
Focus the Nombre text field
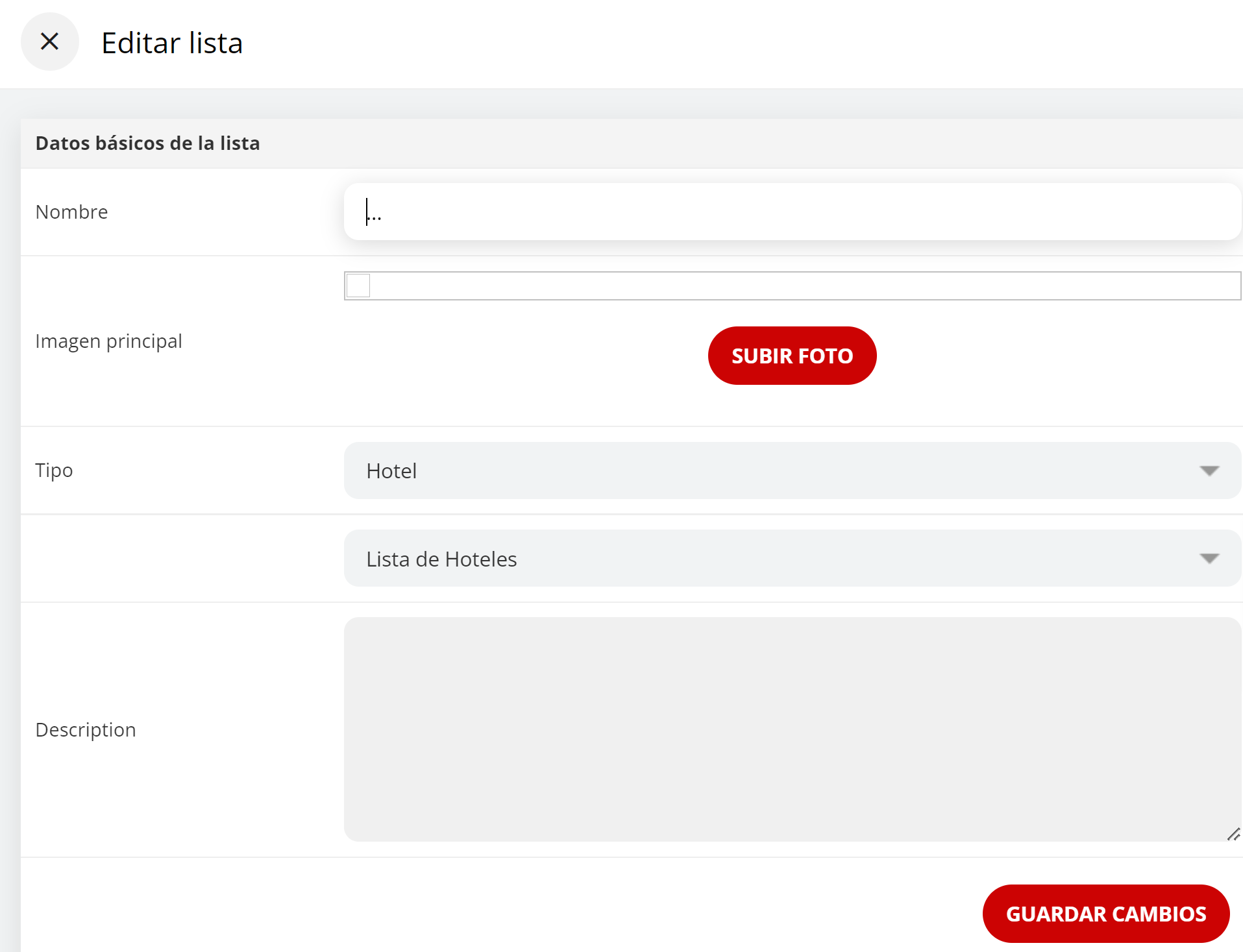pyautogui.click(x=792, y=212)
